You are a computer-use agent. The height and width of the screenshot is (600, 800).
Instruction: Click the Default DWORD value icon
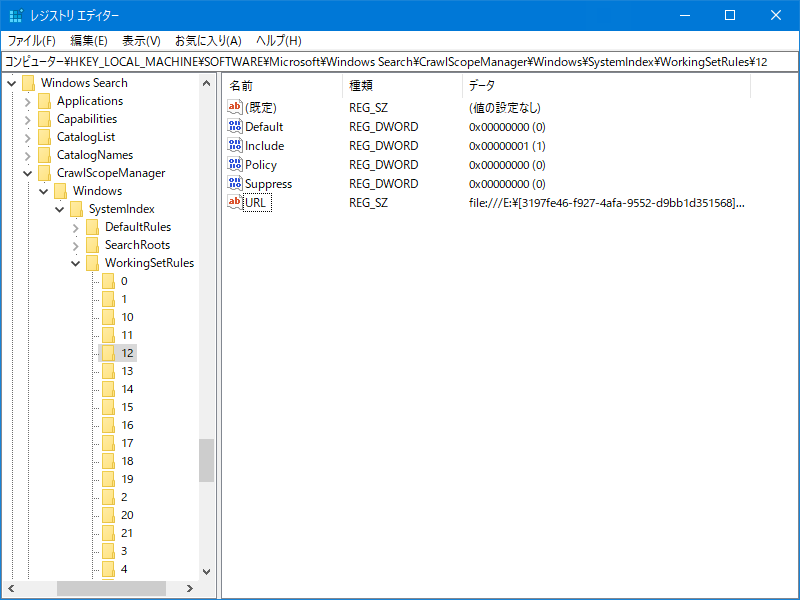tap(235, 127)
